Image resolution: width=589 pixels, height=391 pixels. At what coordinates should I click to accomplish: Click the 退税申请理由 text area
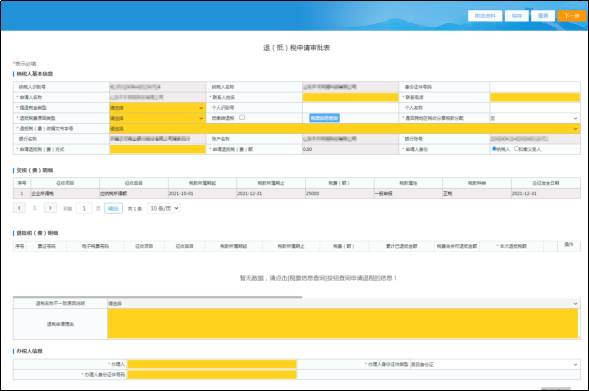point(343,323)
